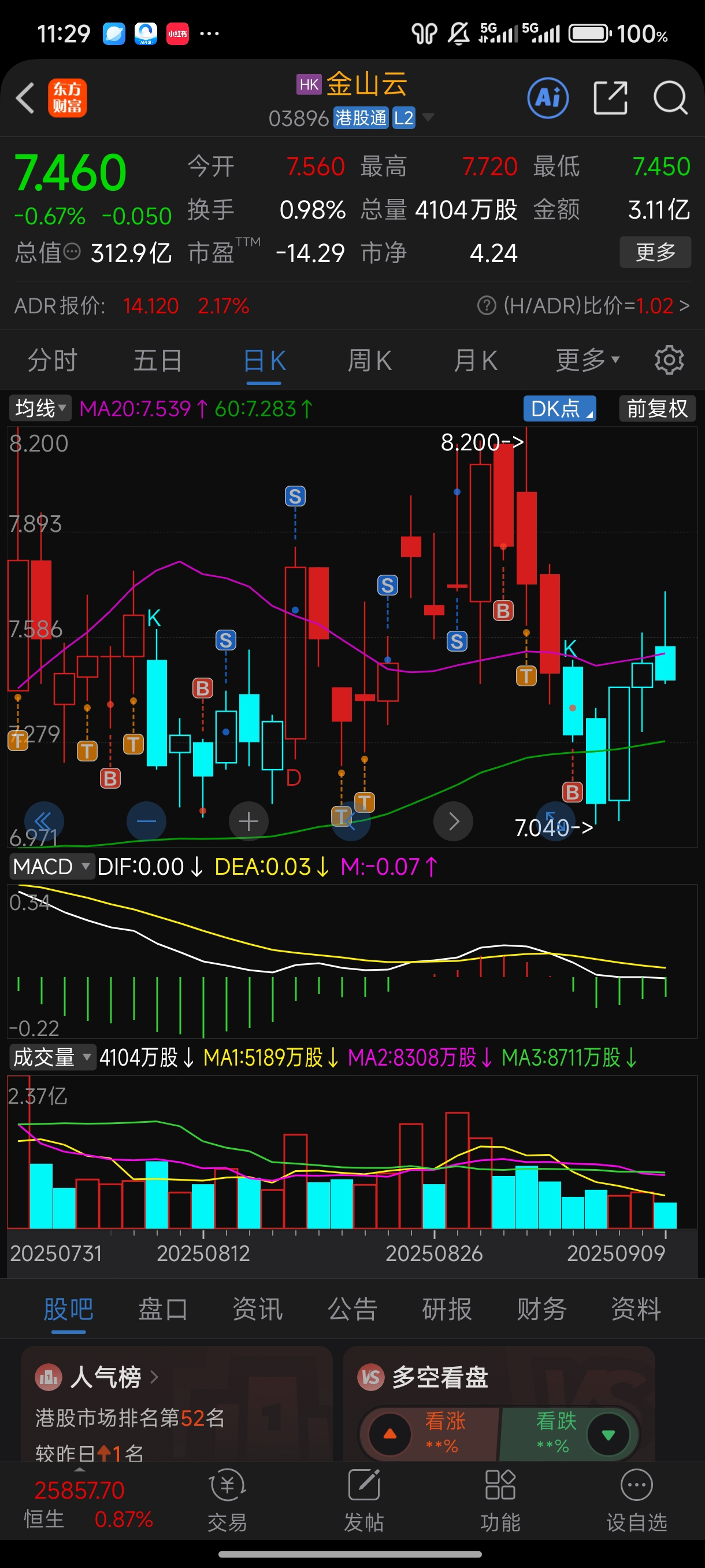
Task: Switch to the 周K tab
Action: 369,360
